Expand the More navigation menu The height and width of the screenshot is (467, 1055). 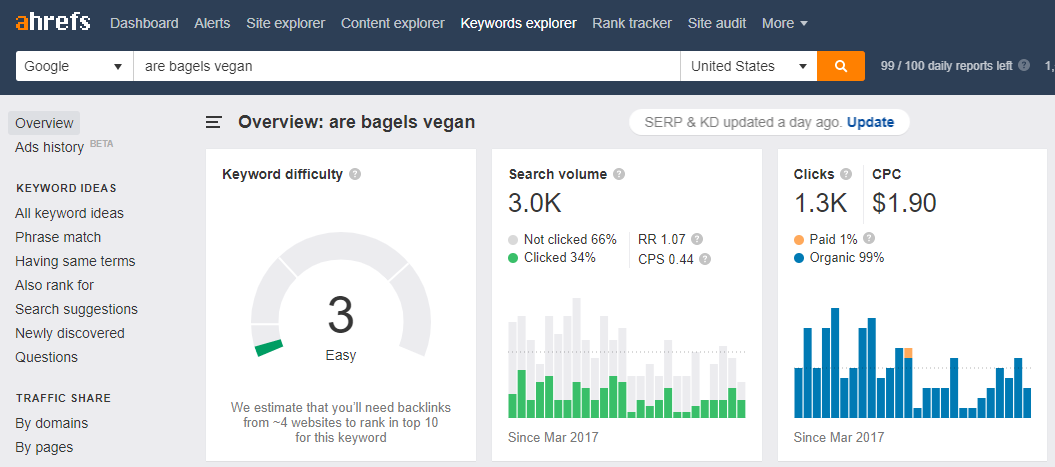click(785, 23)
